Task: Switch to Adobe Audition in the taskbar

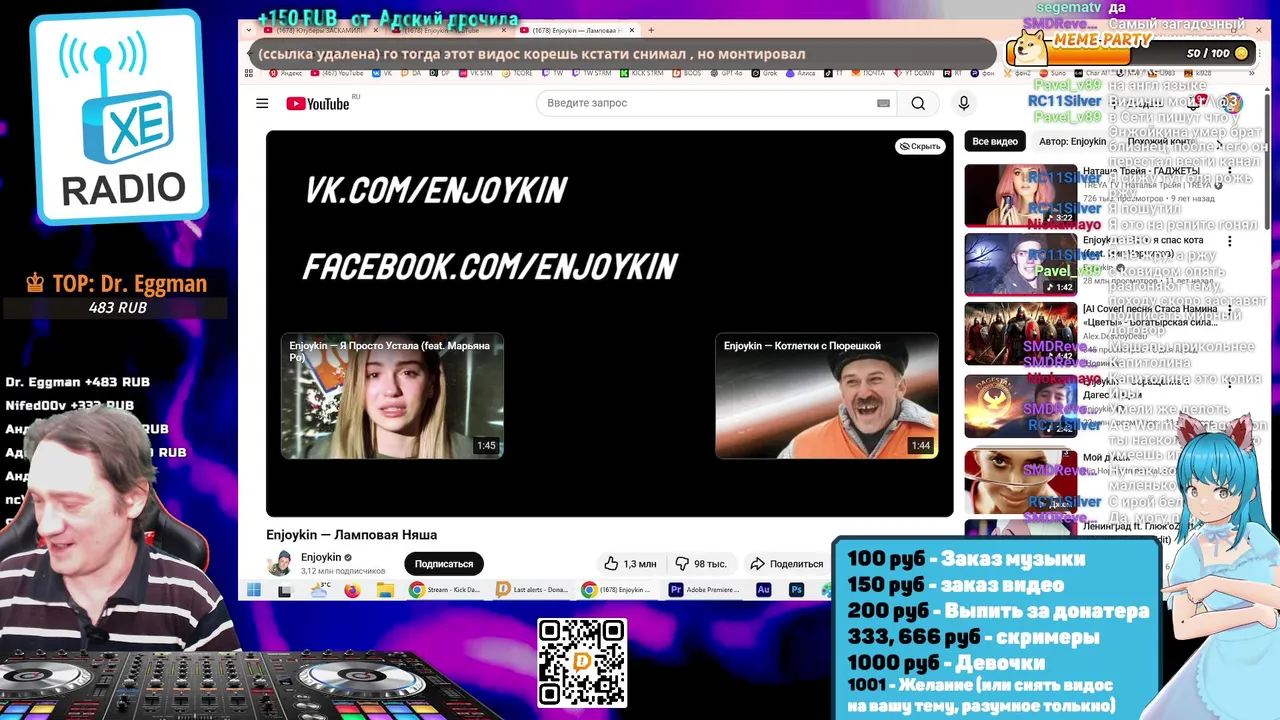Action: (764, 590)
